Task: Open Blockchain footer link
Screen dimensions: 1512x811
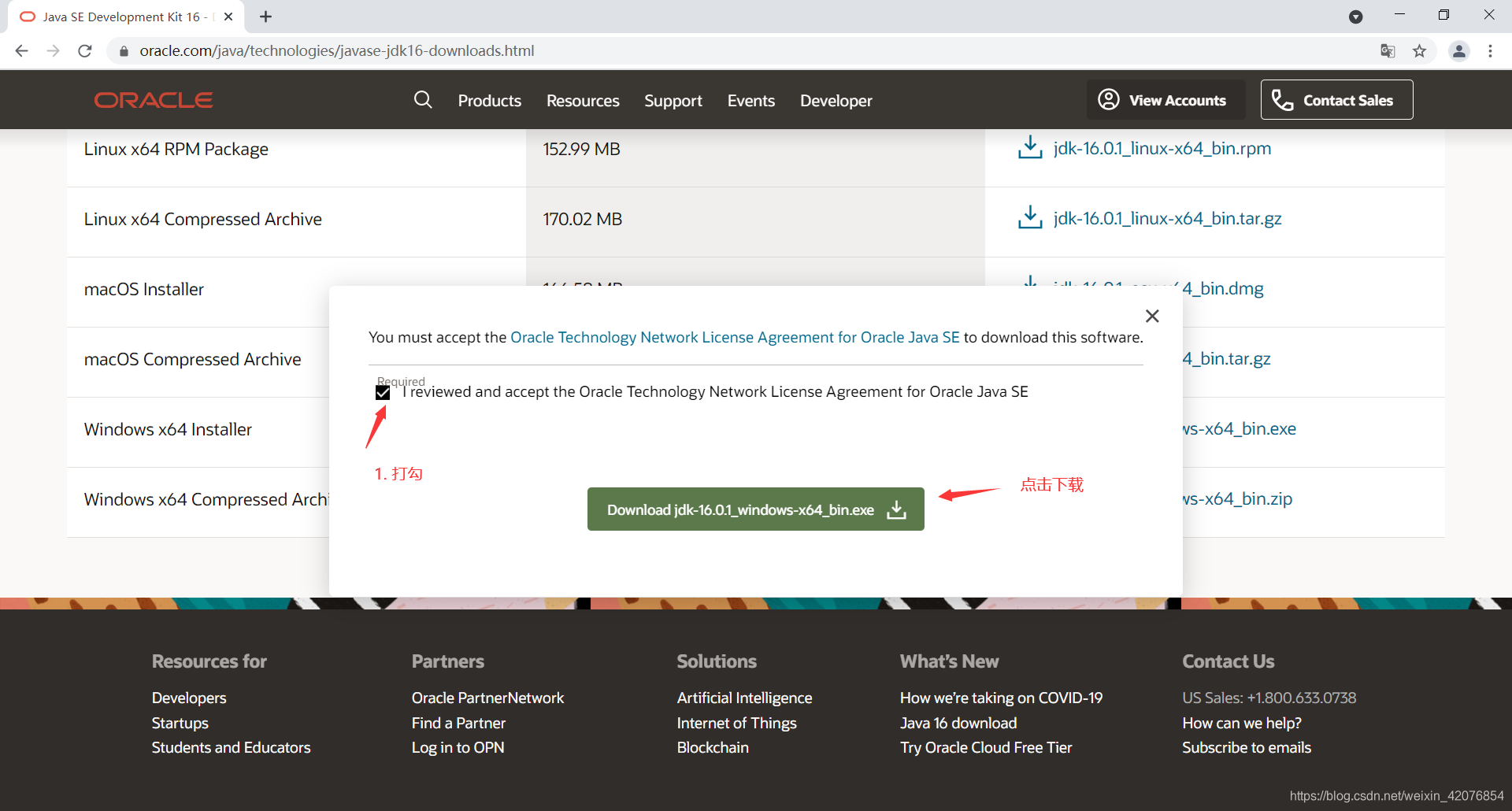Action: 713,747
